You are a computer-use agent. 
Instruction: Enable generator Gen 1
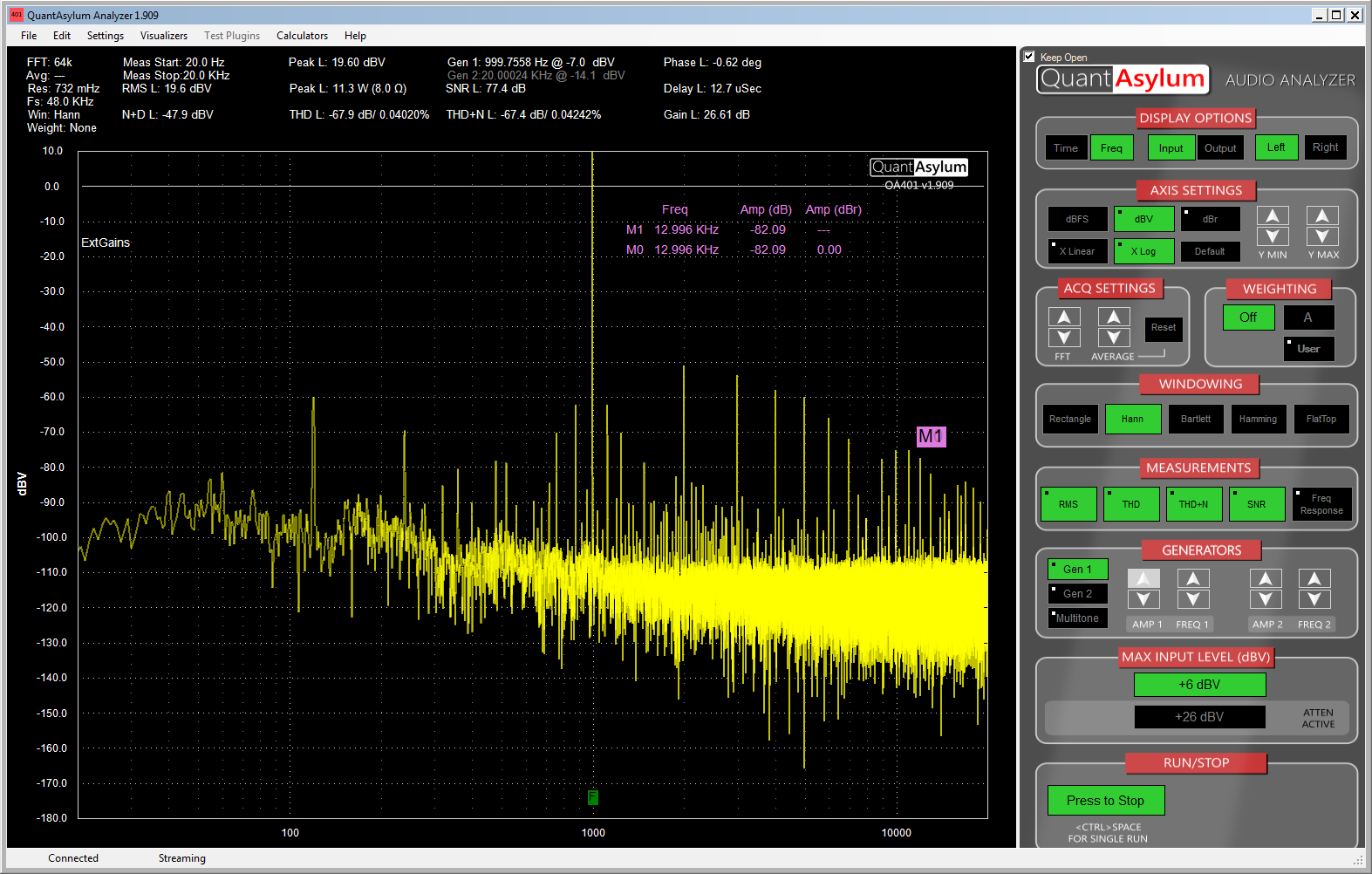coord(1077,570)
